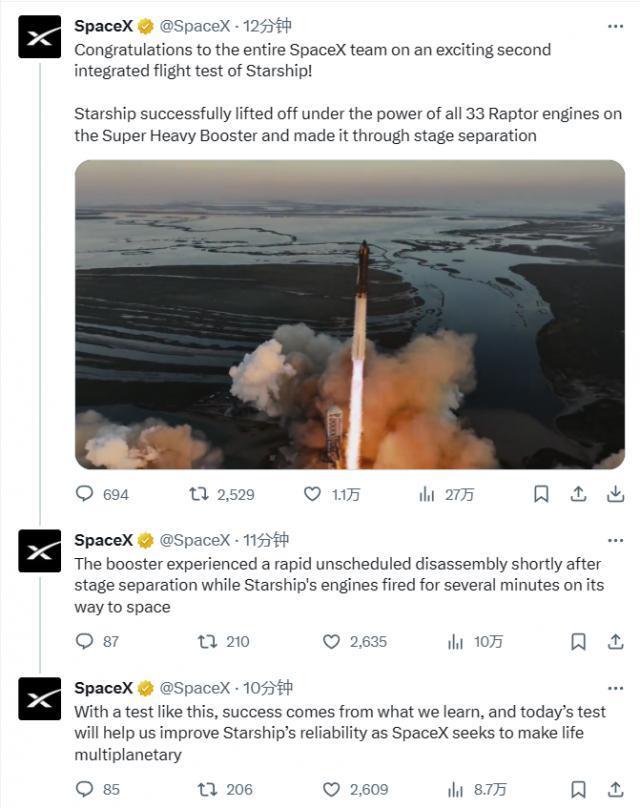Open the Starship launch photo

pos(351,318)
